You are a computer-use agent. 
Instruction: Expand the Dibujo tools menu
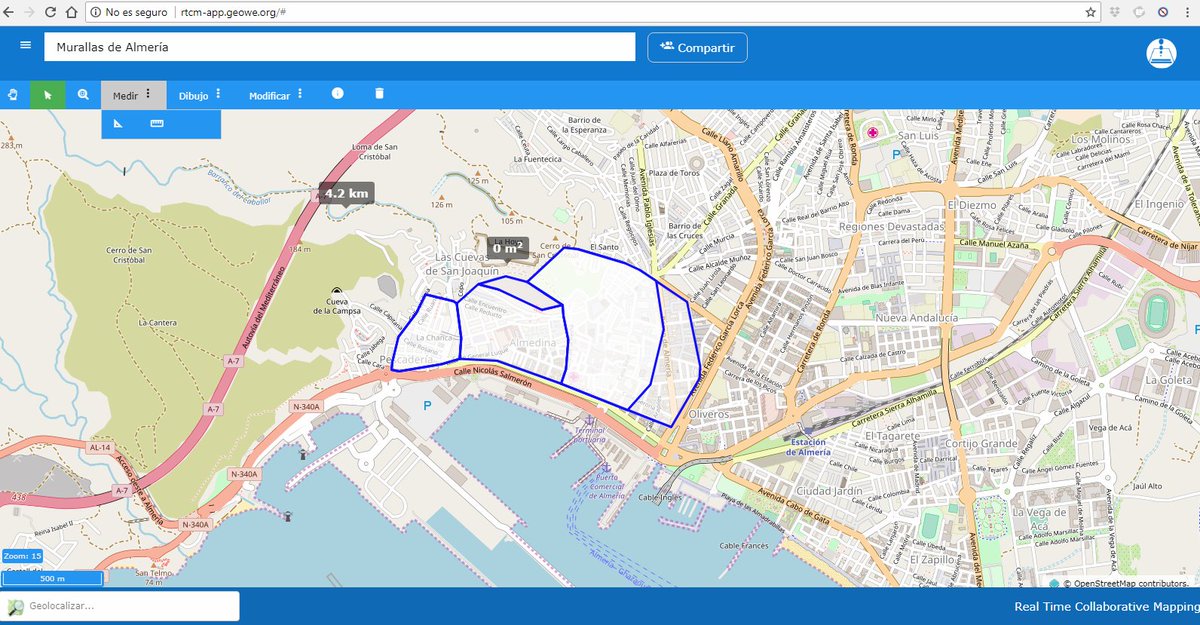200,96
